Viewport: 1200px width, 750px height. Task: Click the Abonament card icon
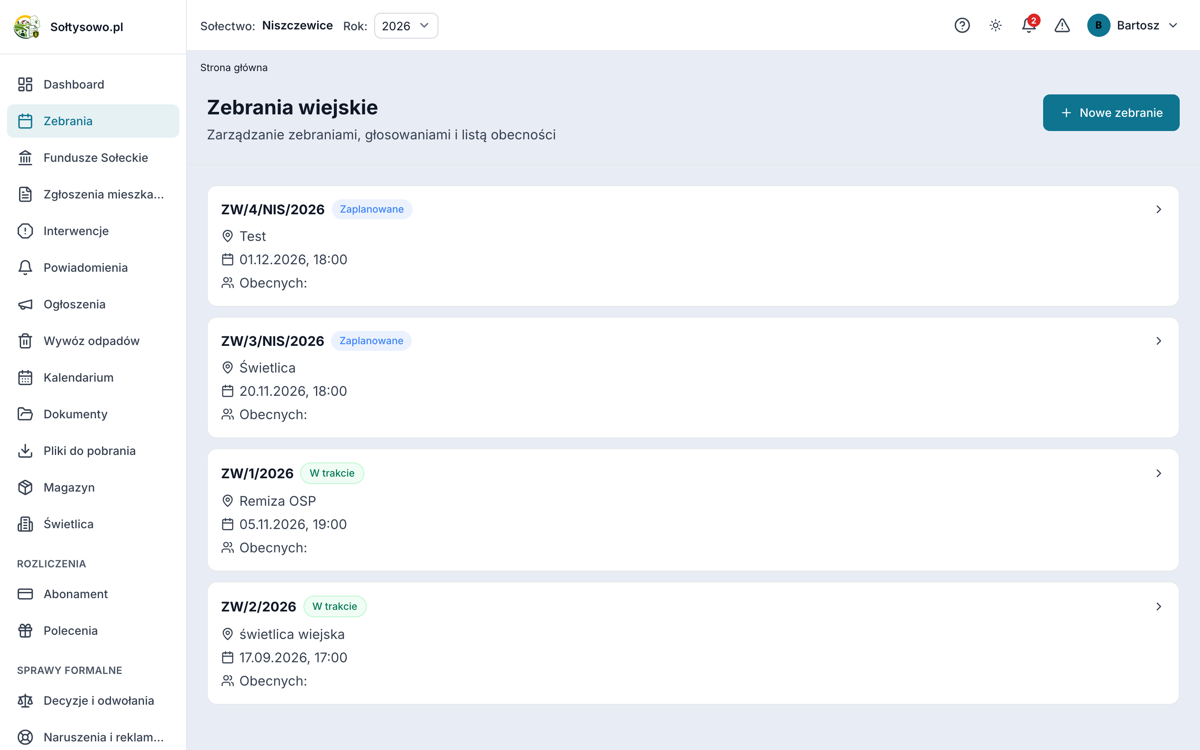[25, 594]
